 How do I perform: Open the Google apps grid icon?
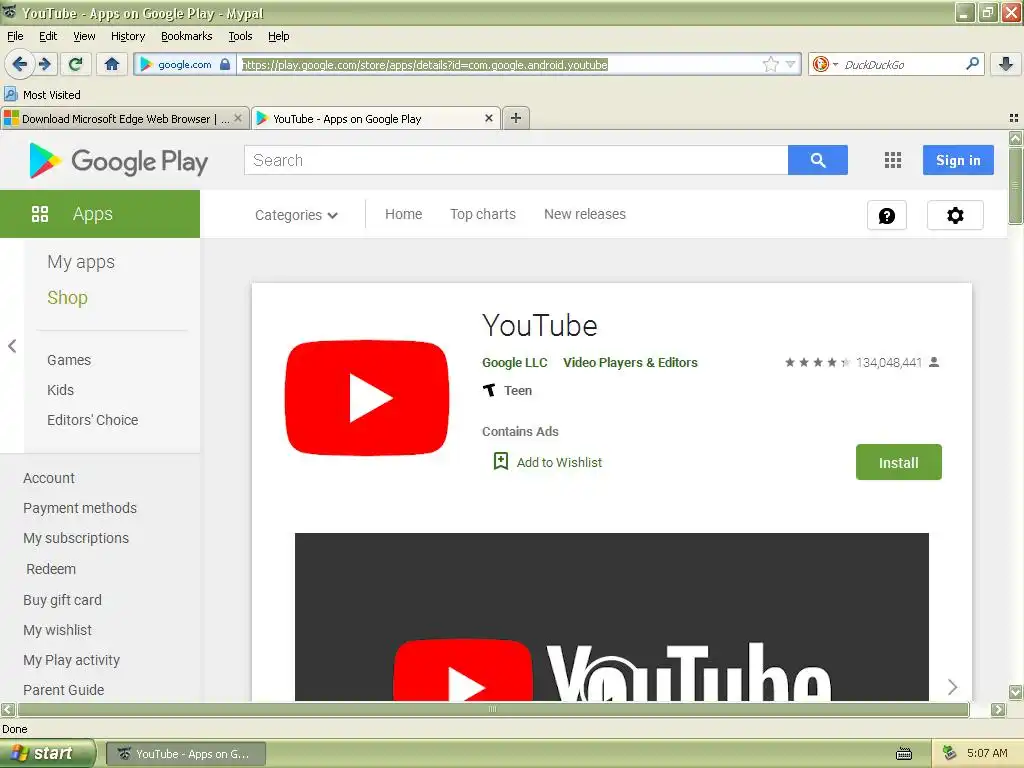[893, 160]
